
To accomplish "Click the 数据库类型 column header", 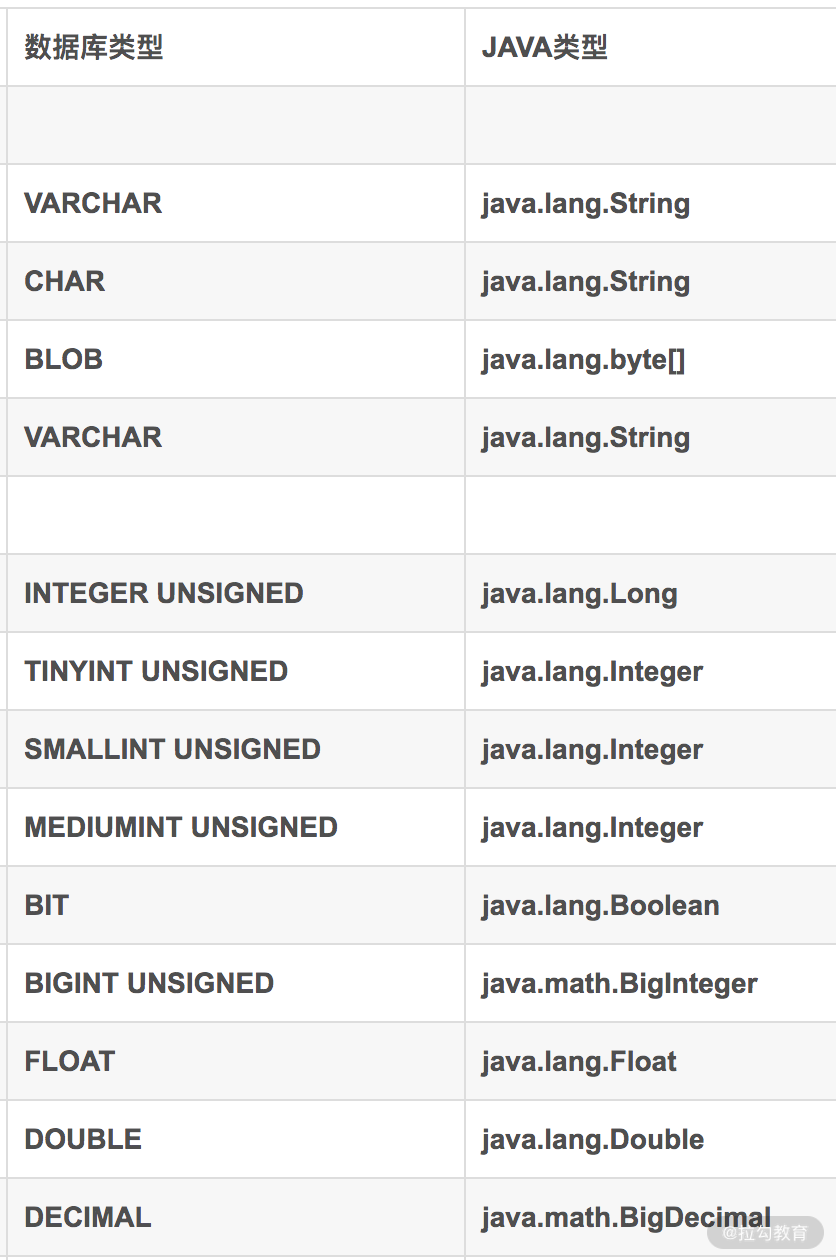I will tap(94, 47).
